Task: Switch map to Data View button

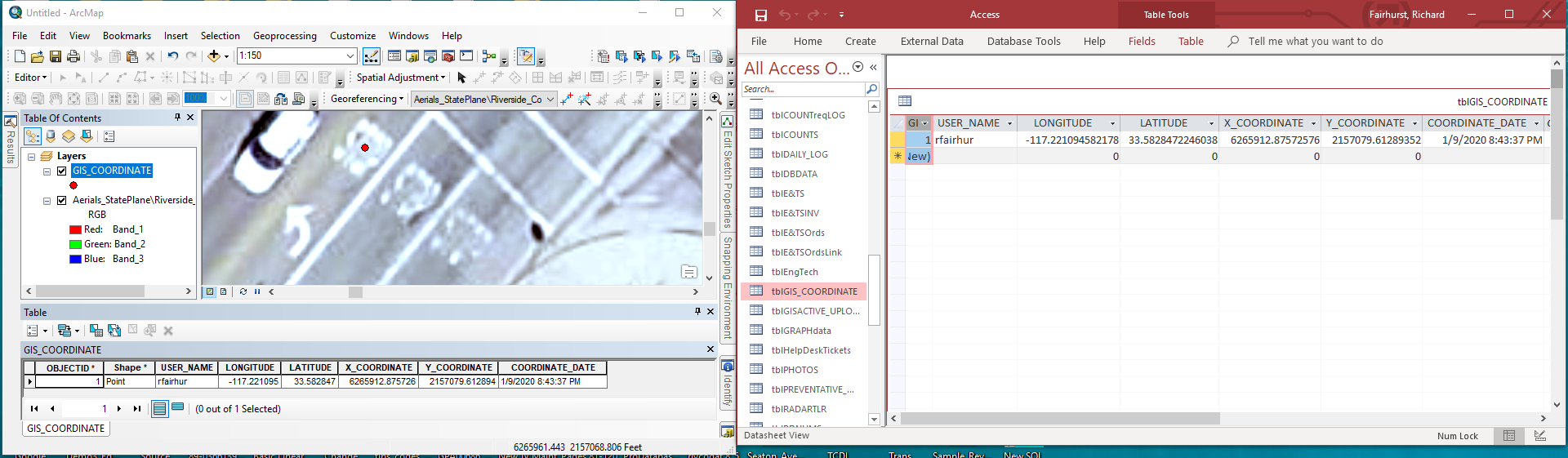Action: pos(210,291)
